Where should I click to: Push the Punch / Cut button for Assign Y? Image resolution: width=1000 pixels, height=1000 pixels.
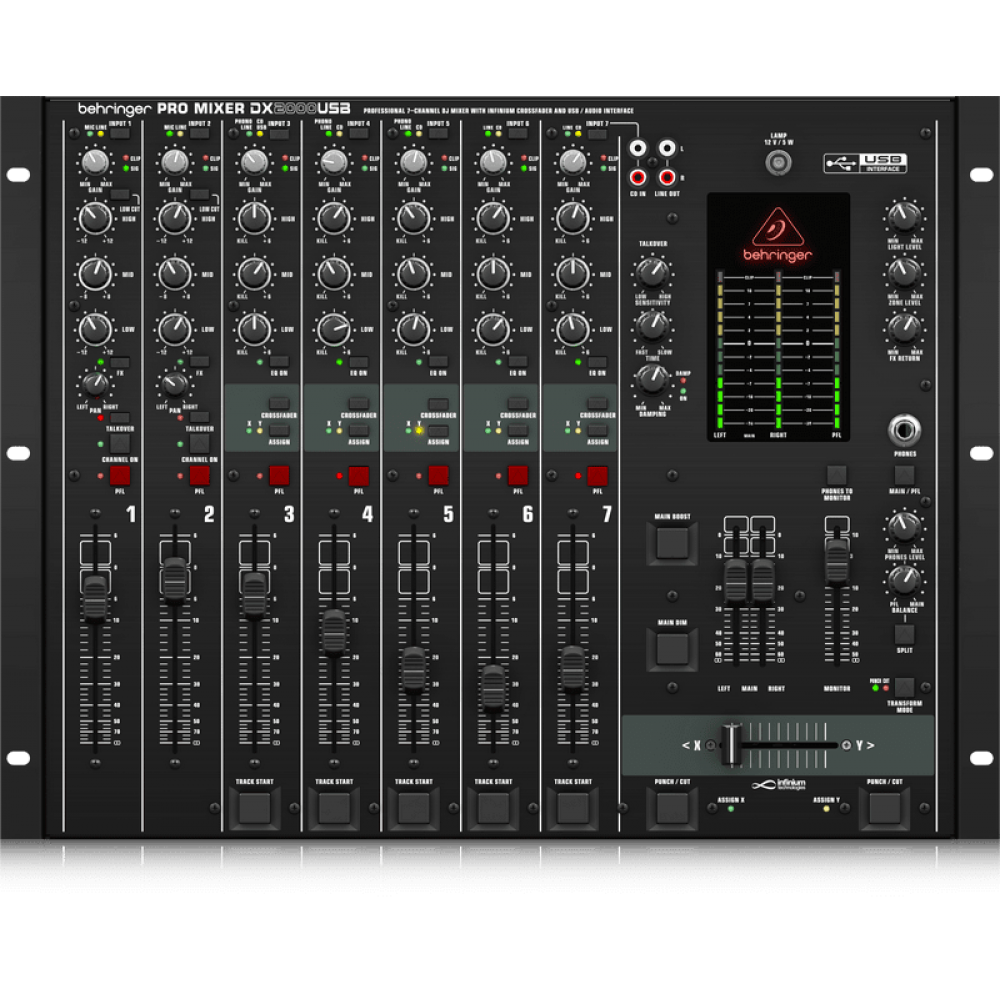[x=885, y=808]
